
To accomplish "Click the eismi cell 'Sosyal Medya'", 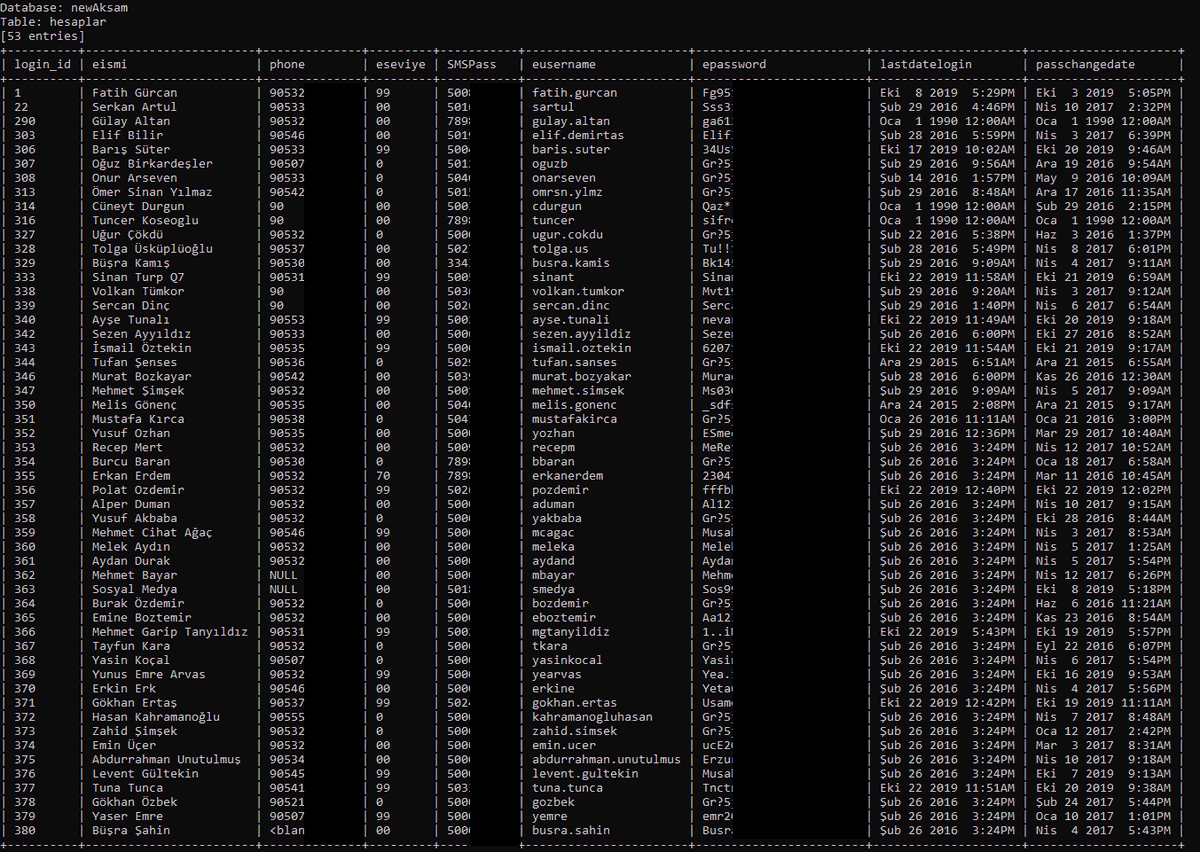I will 135,589.
